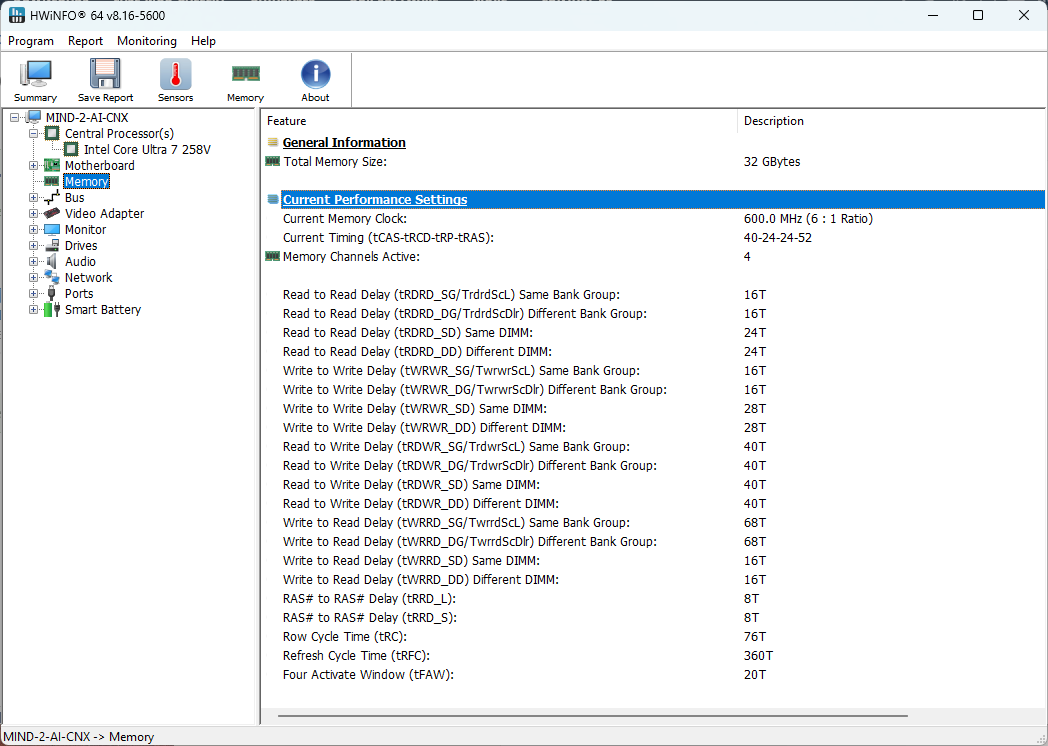Open the Report menu

(x=86, y=41)
